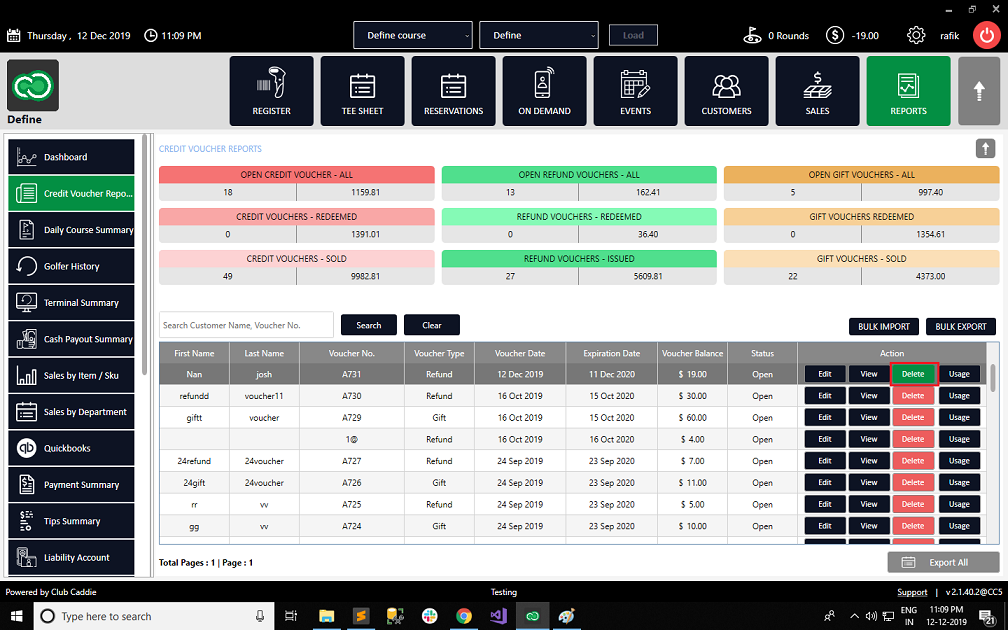Screen dimensions: 1008x630
Task: Select Quickbooks in the sidebar
Action: (71, 448)
